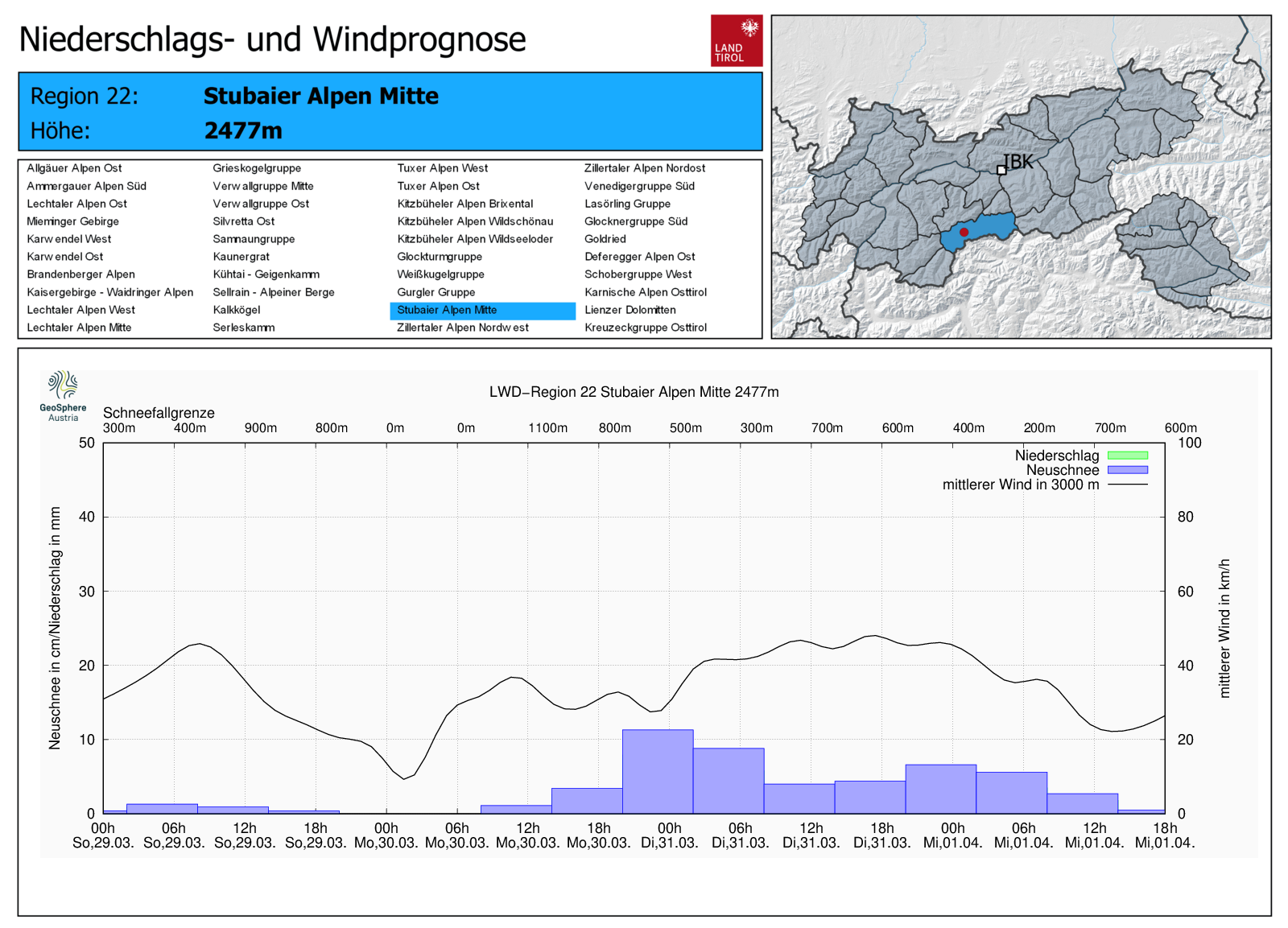Open the Kalkkögel region forecast

pos(236,310)
